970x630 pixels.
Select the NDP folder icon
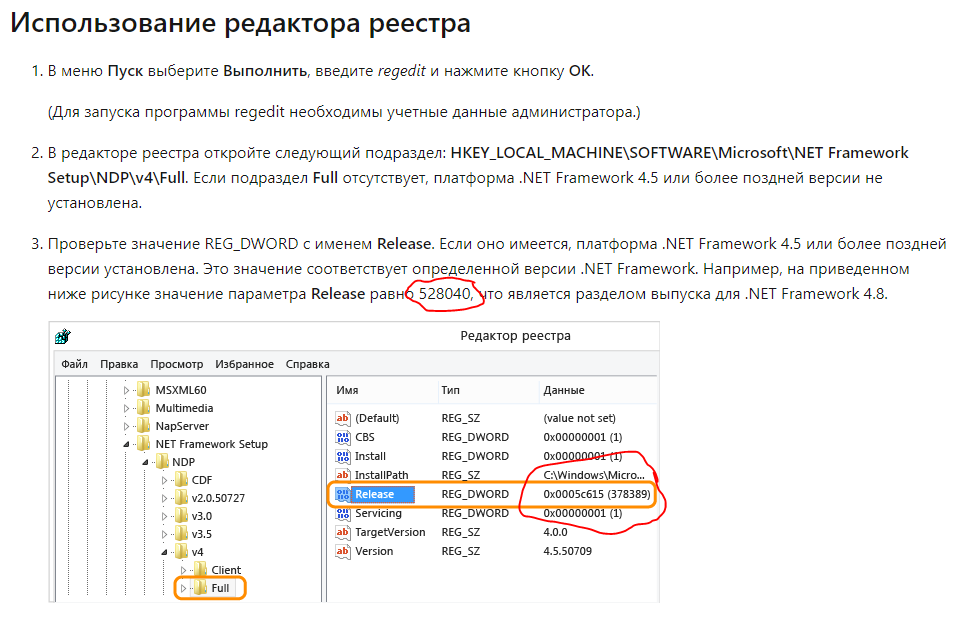(162, 461)
